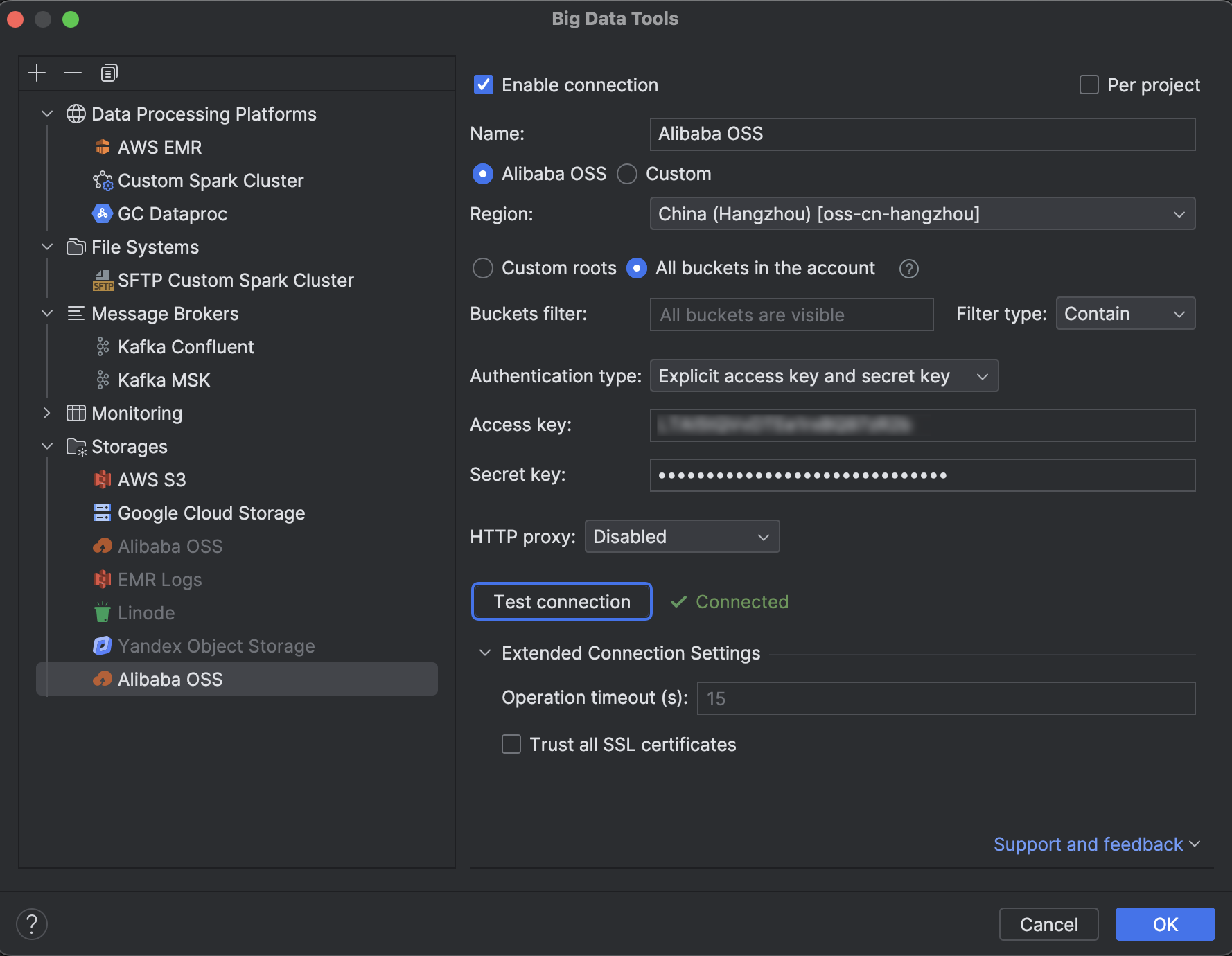Collapse Extended Connection Settings section
The height and width of the screenshot is (956, 1232).
[485, 653]
